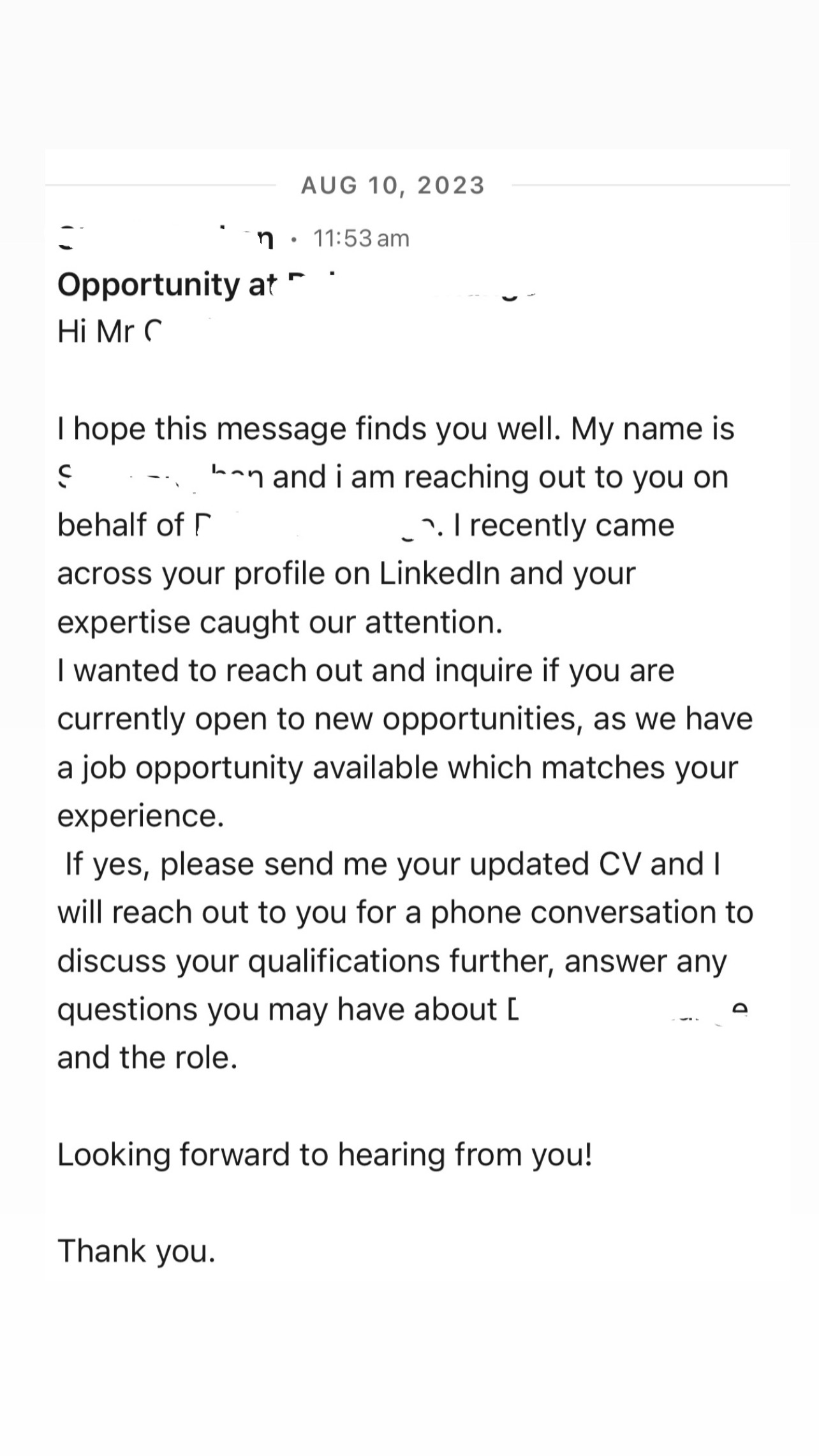The image size is (819, 1456).
Task: Click the word "LinkedIn" in the message
Action: click(x=440, y=574)
